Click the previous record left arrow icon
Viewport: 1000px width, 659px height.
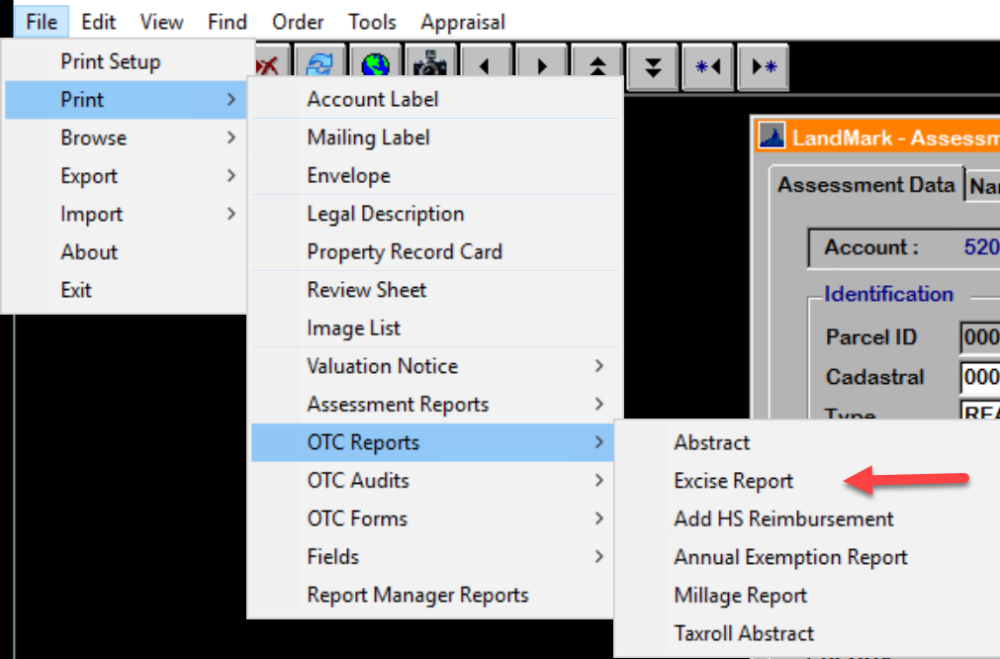487,66
